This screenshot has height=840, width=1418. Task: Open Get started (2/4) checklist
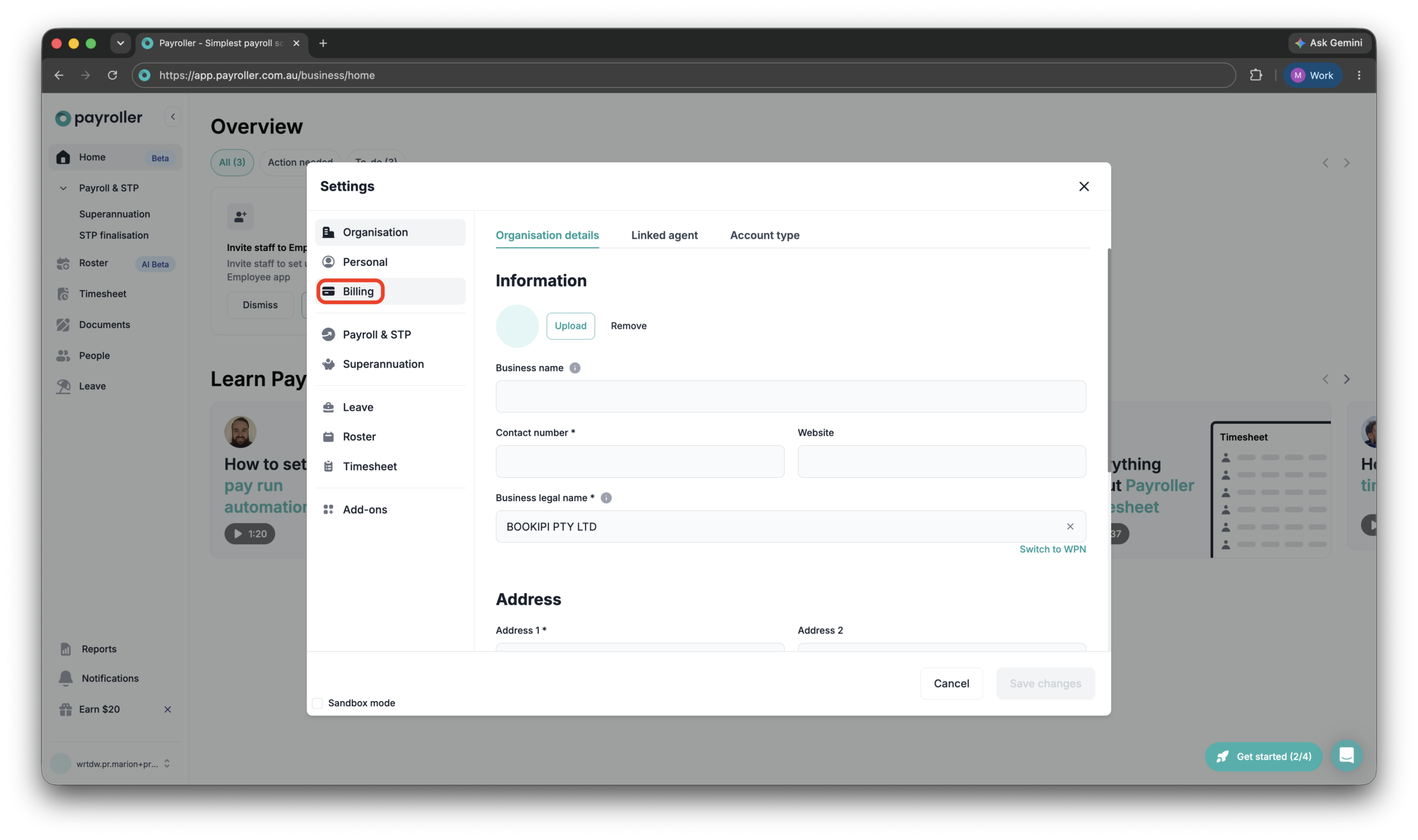click(x=1263, y=756)
